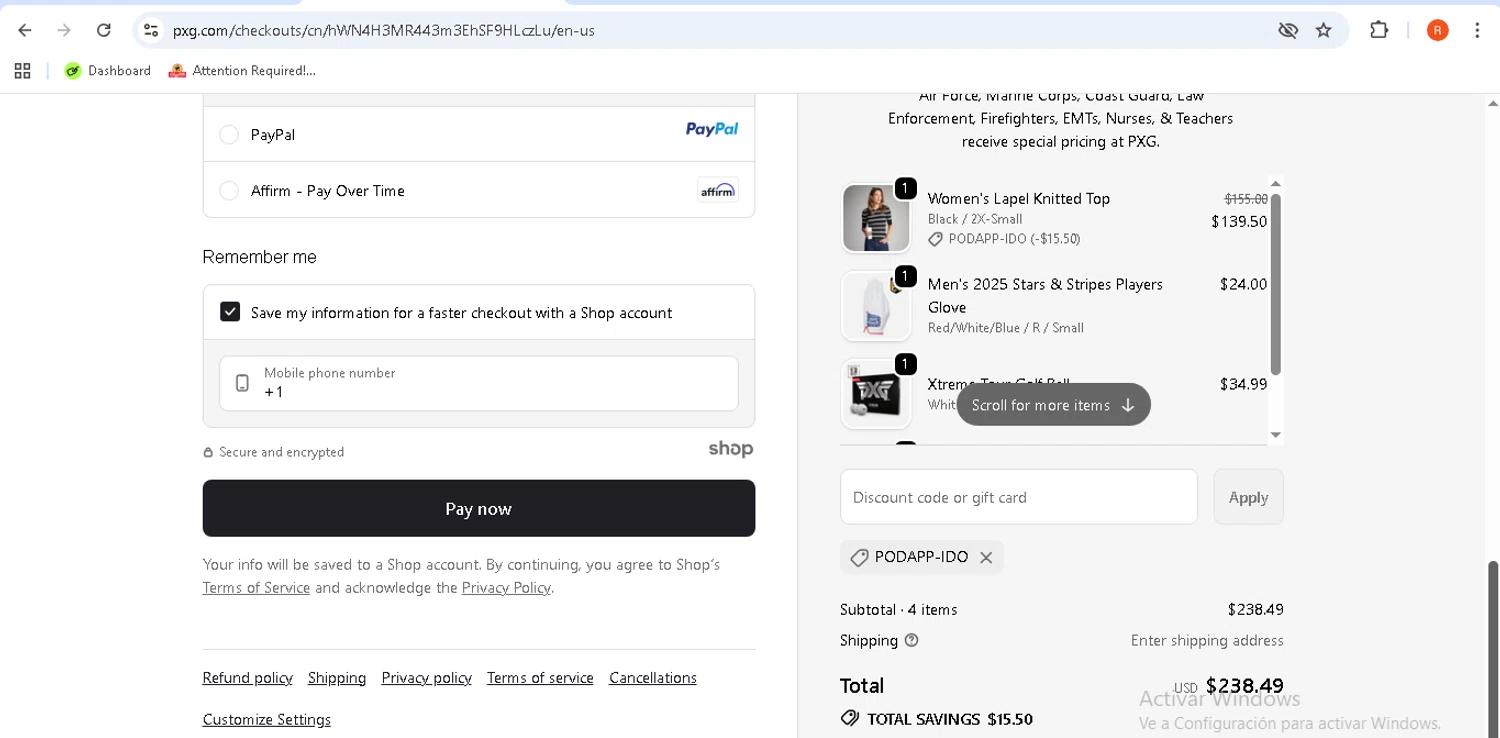Screen dimensions: 1500x738
Task: Bookmark this page with the star icon
Action: click(1324, 30)
